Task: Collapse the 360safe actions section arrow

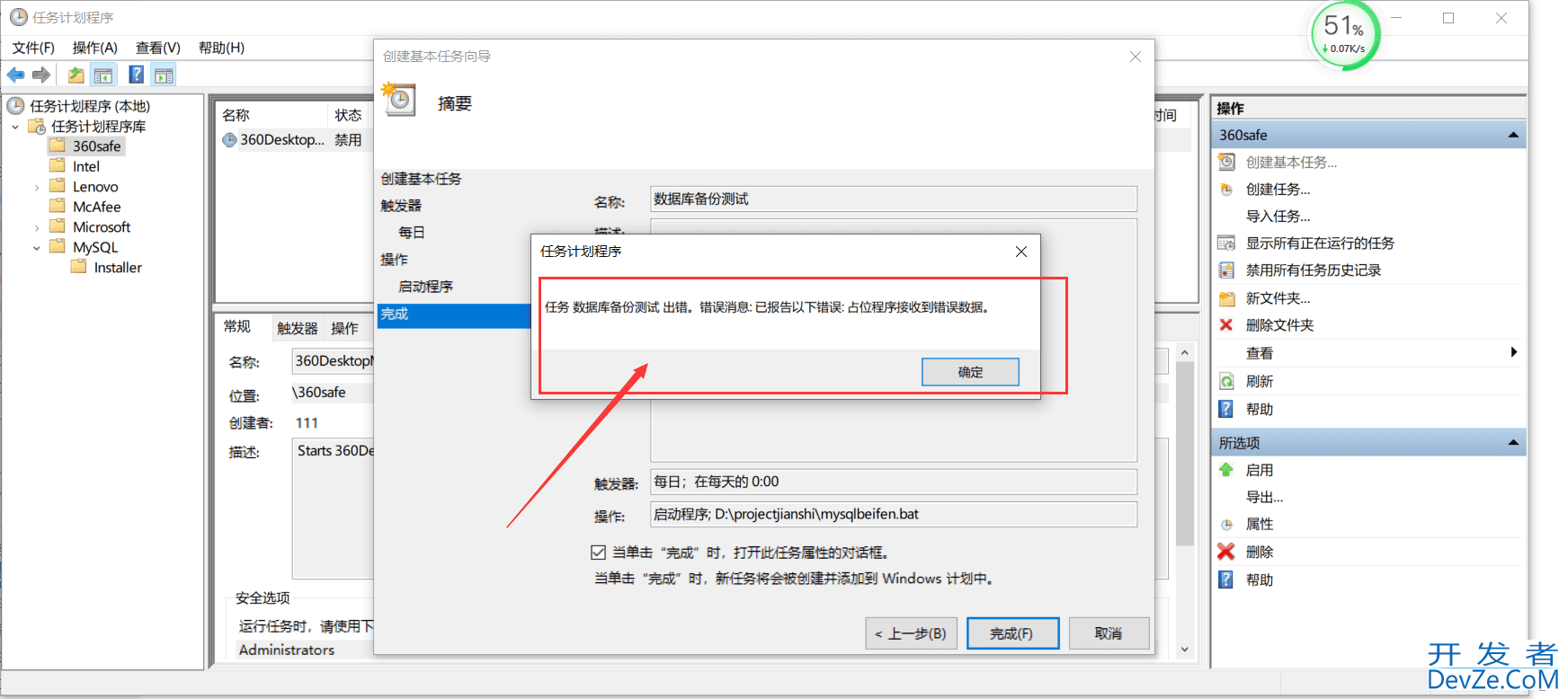Action: [1513, 135]
